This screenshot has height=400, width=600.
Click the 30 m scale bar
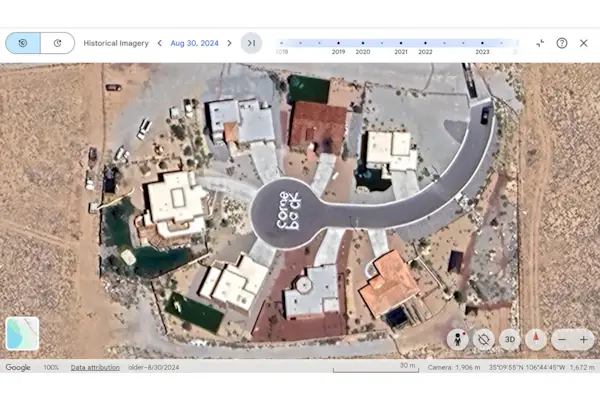tap(376, 367)
